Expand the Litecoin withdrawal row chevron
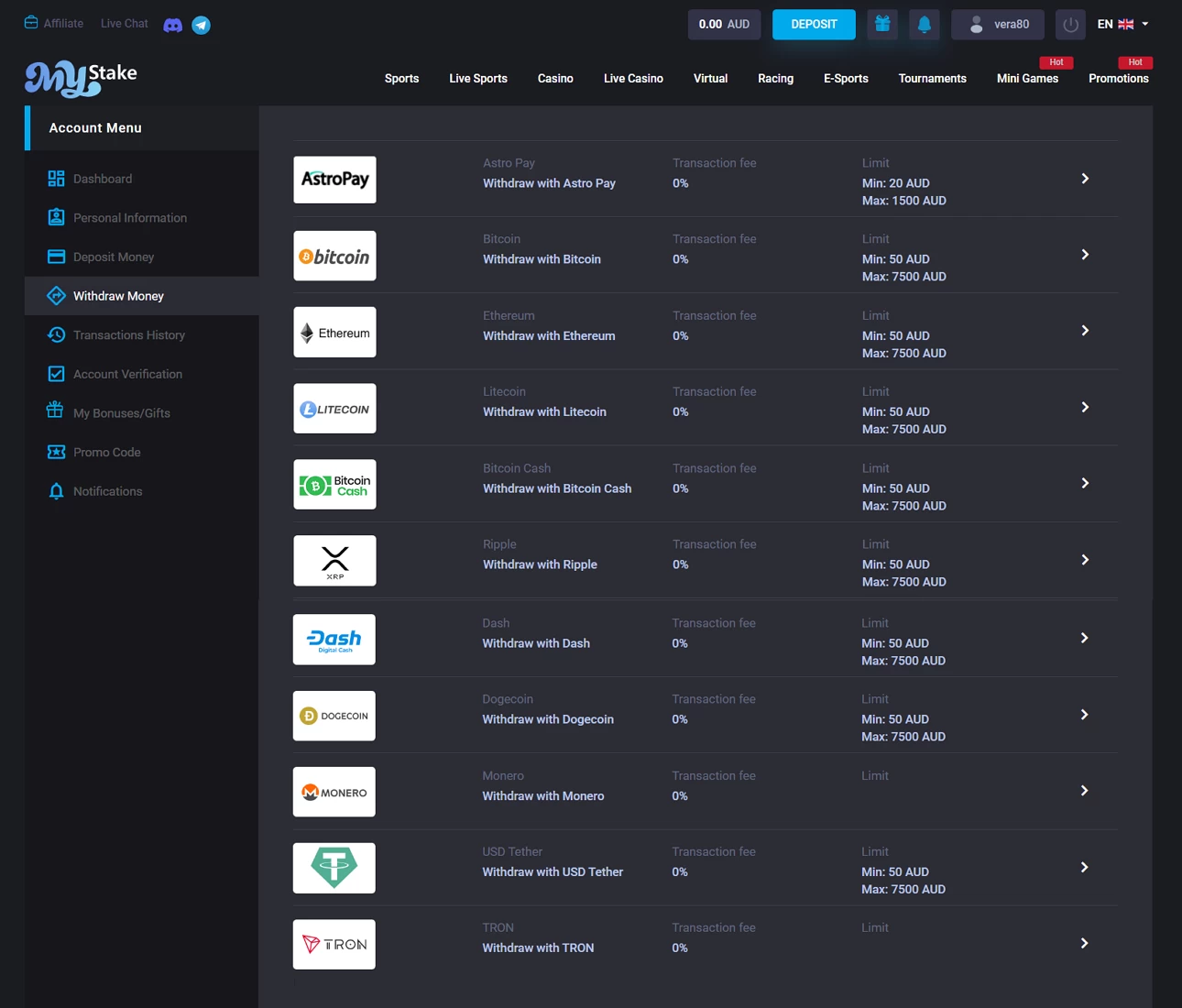This screenshot has width=1182, height=1008. point(1085,407)
